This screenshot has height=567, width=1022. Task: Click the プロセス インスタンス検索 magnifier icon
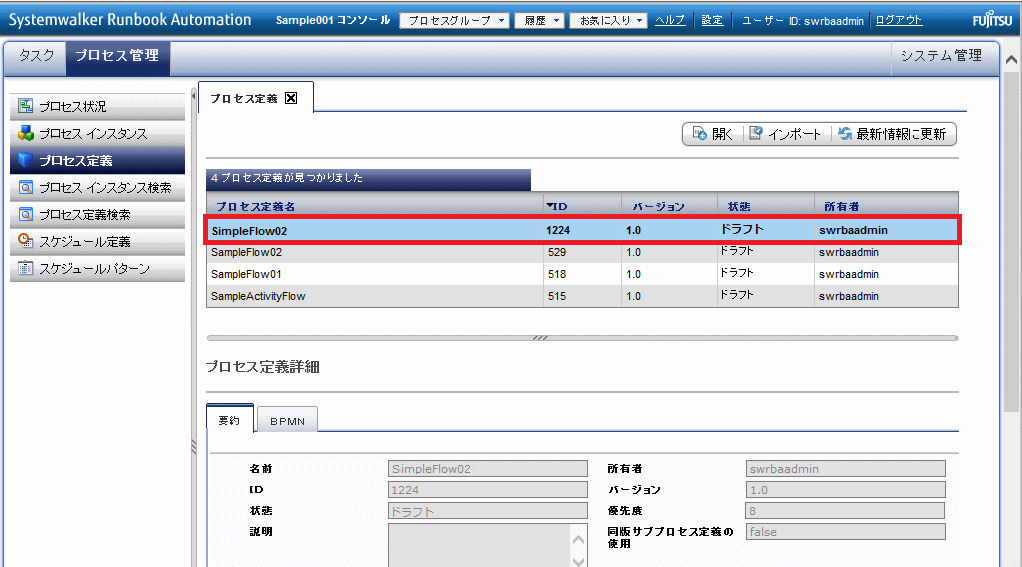25,188
